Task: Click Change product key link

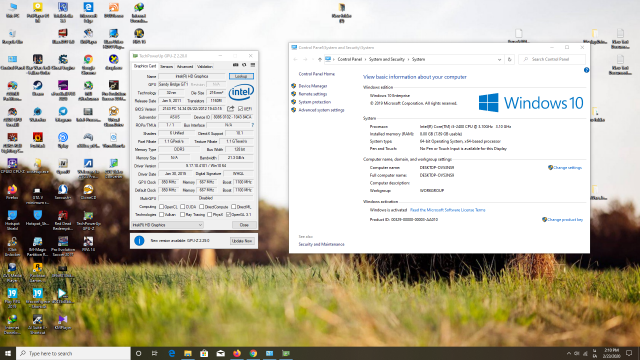Action: pos(565,220)
